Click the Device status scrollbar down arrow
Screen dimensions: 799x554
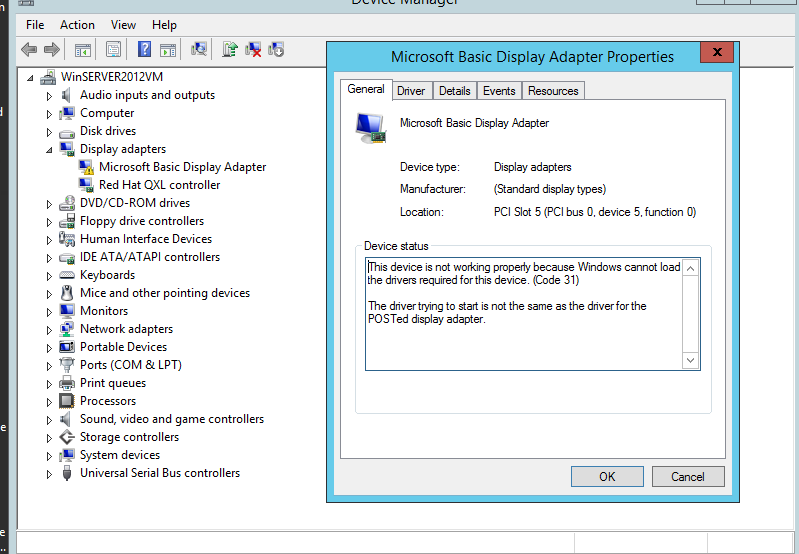pos(690,360)
